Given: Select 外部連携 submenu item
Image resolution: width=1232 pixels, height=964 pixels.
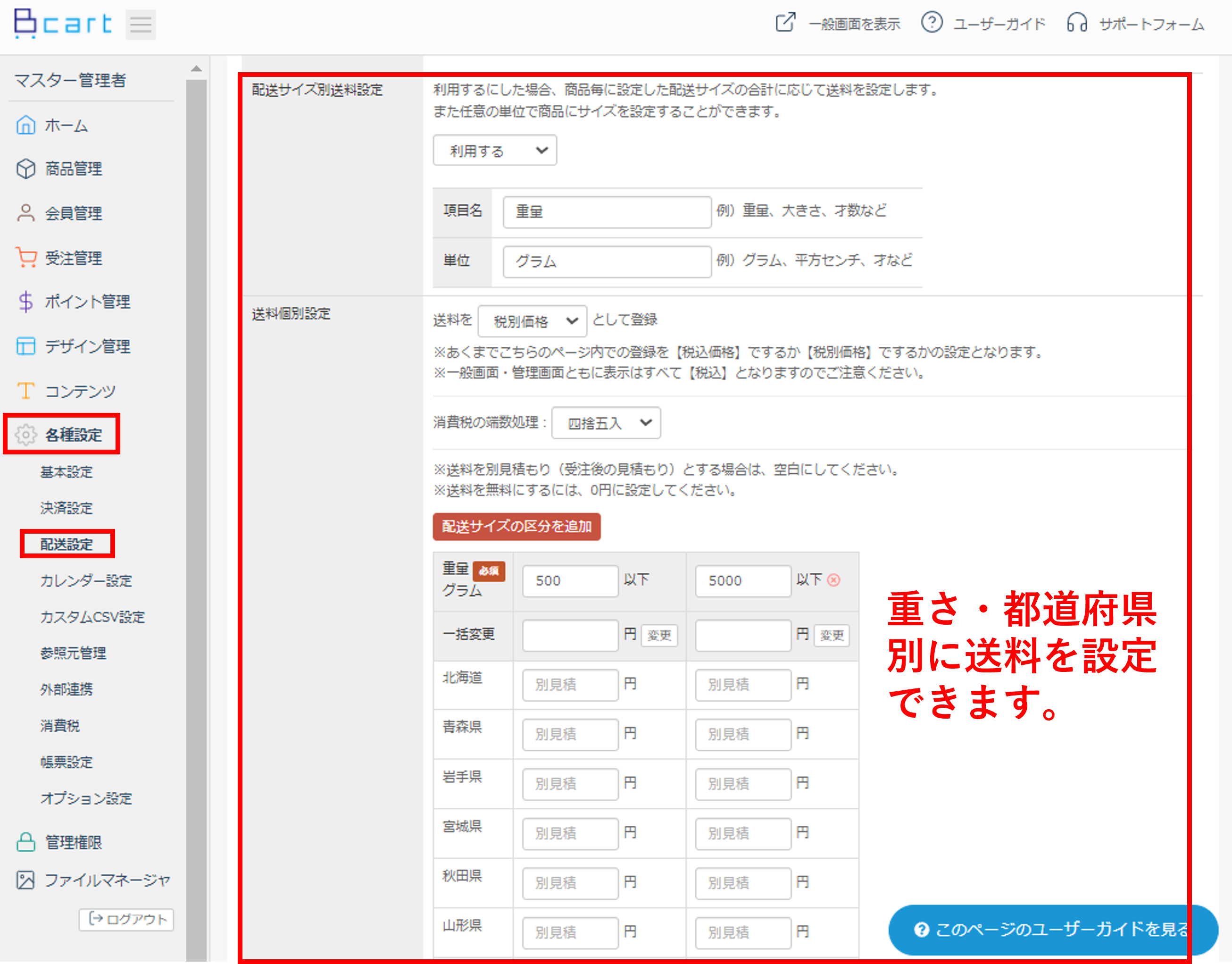Looking at the screenshot, I should pos(66,689).
